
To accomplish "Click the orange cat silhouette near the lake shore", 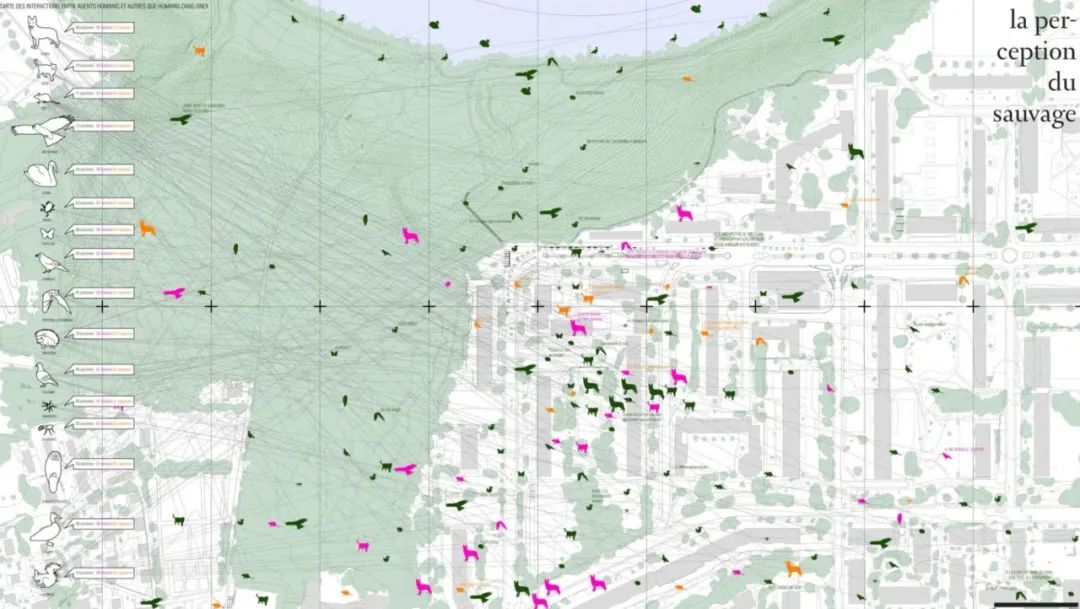I will click(199, 50).
